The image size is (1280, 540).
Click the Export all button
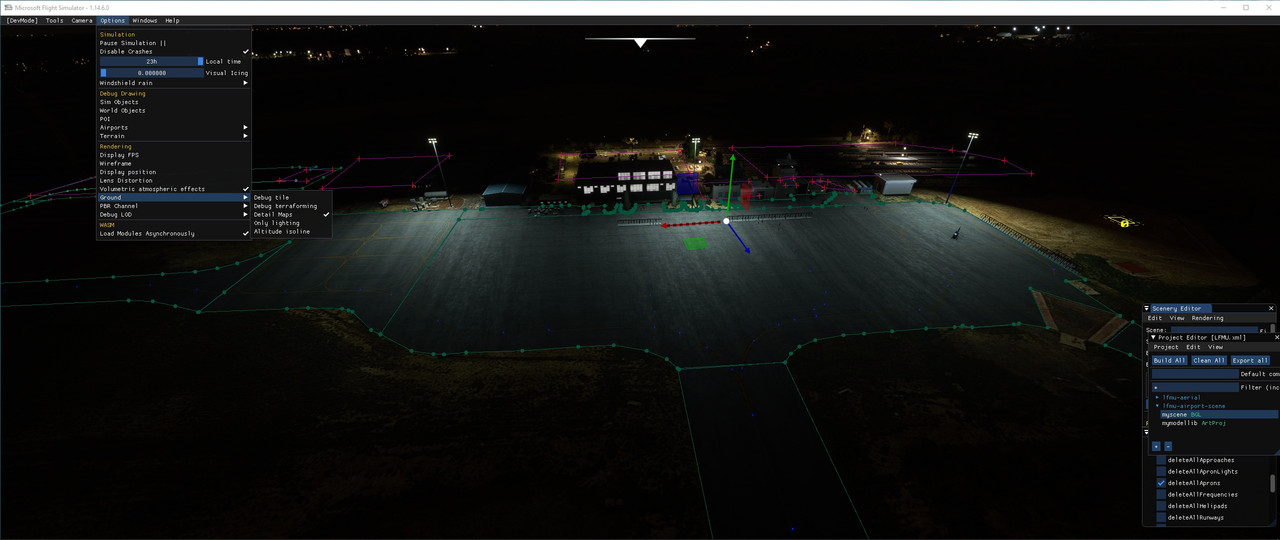click(1250, 360)
